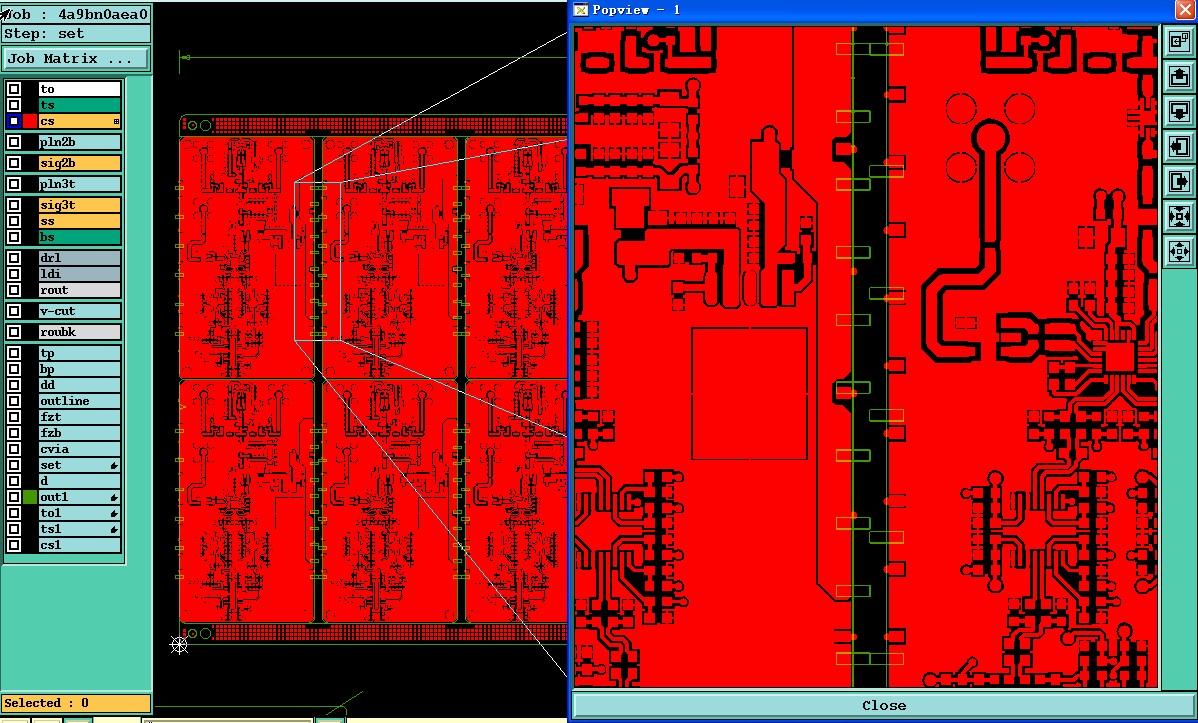Click the edit hand icon on the set layer
Image resolution: width=1198 pixels, height=723 pixels.
[114, 465]
